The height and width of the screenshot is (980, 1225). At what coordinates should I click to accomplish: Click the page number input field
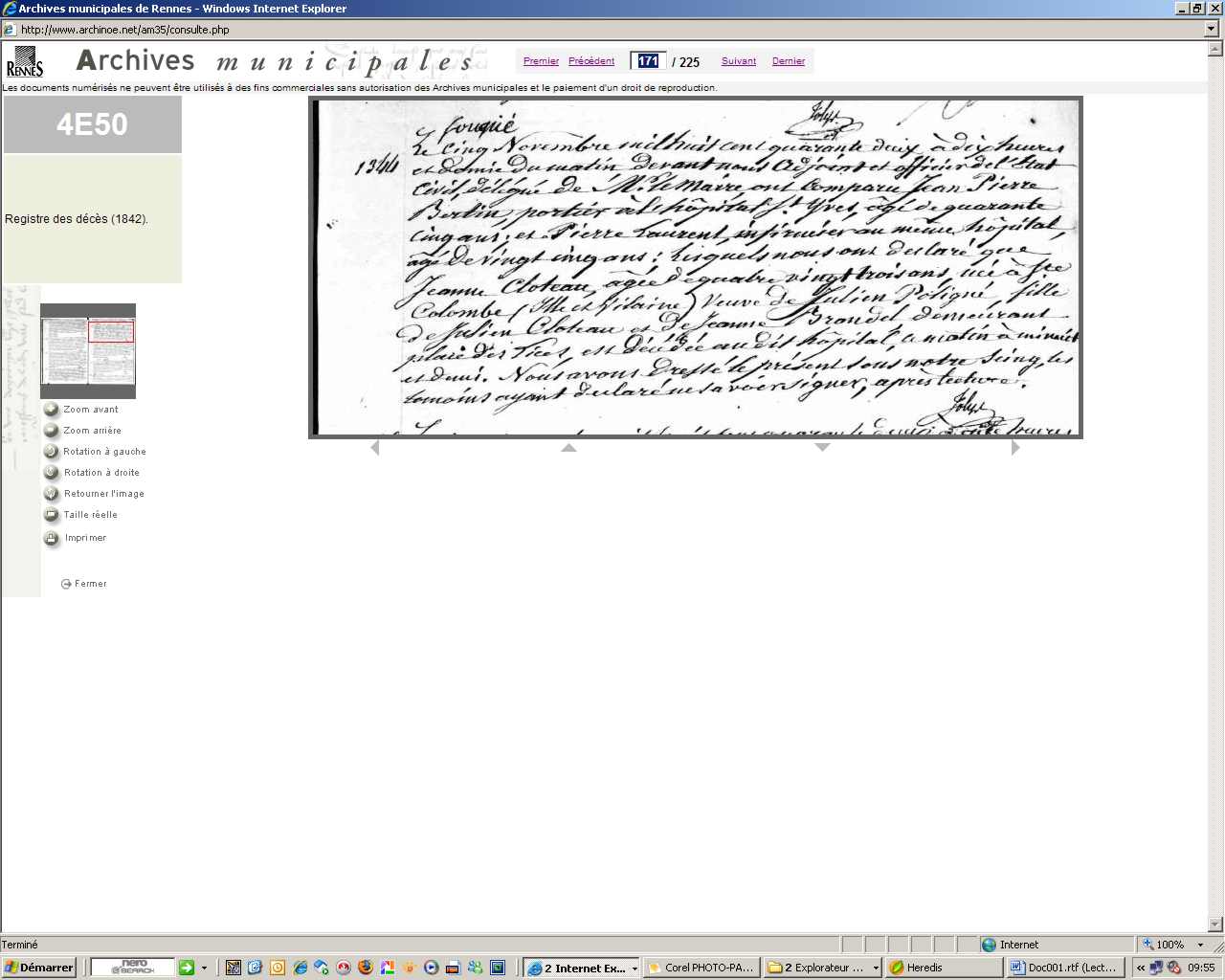point(648,61)
